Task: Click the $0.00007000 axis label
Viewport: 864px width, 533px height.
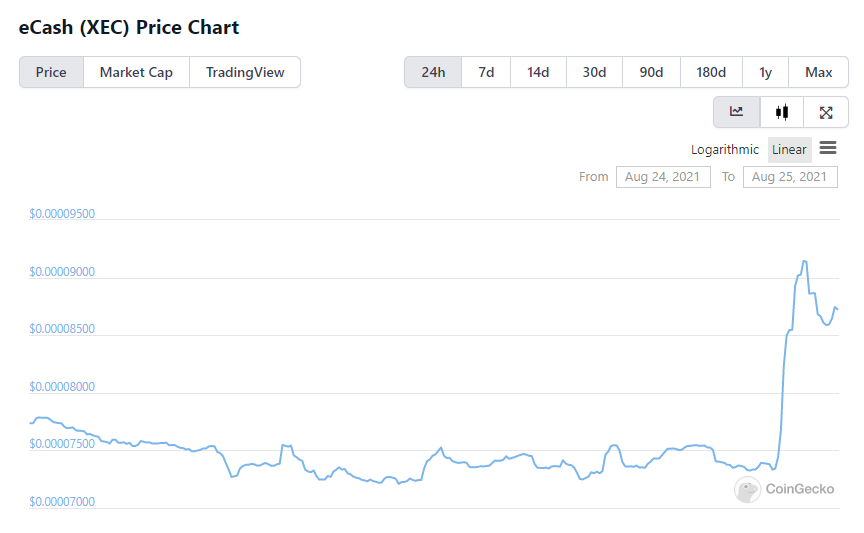Action: (x=62, y=502)
